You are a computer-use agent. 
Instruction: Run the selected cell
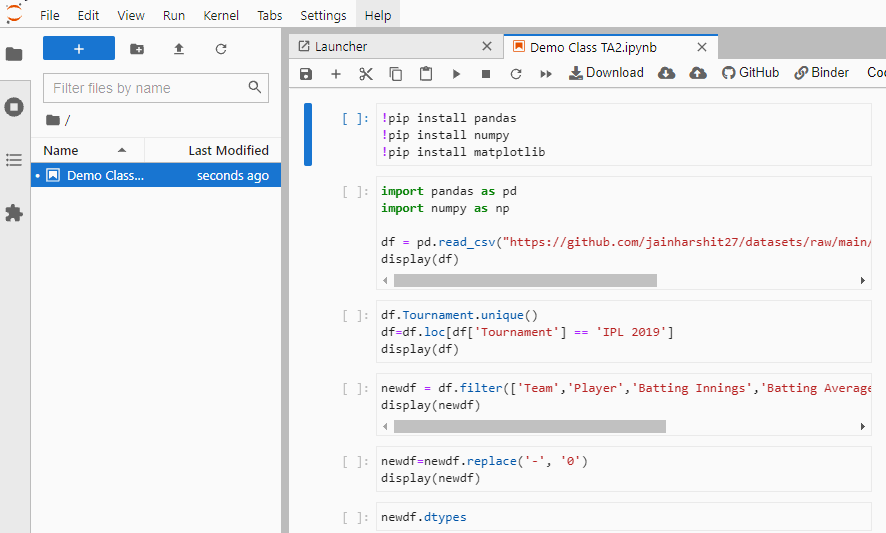(x=456, y=74)
